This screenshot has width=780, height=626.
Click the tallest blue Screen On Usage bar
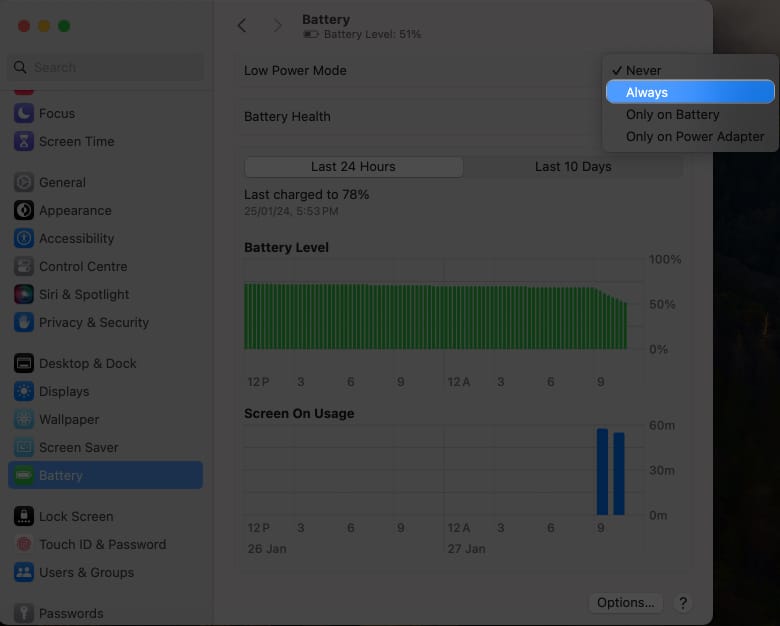pos(602,472)
